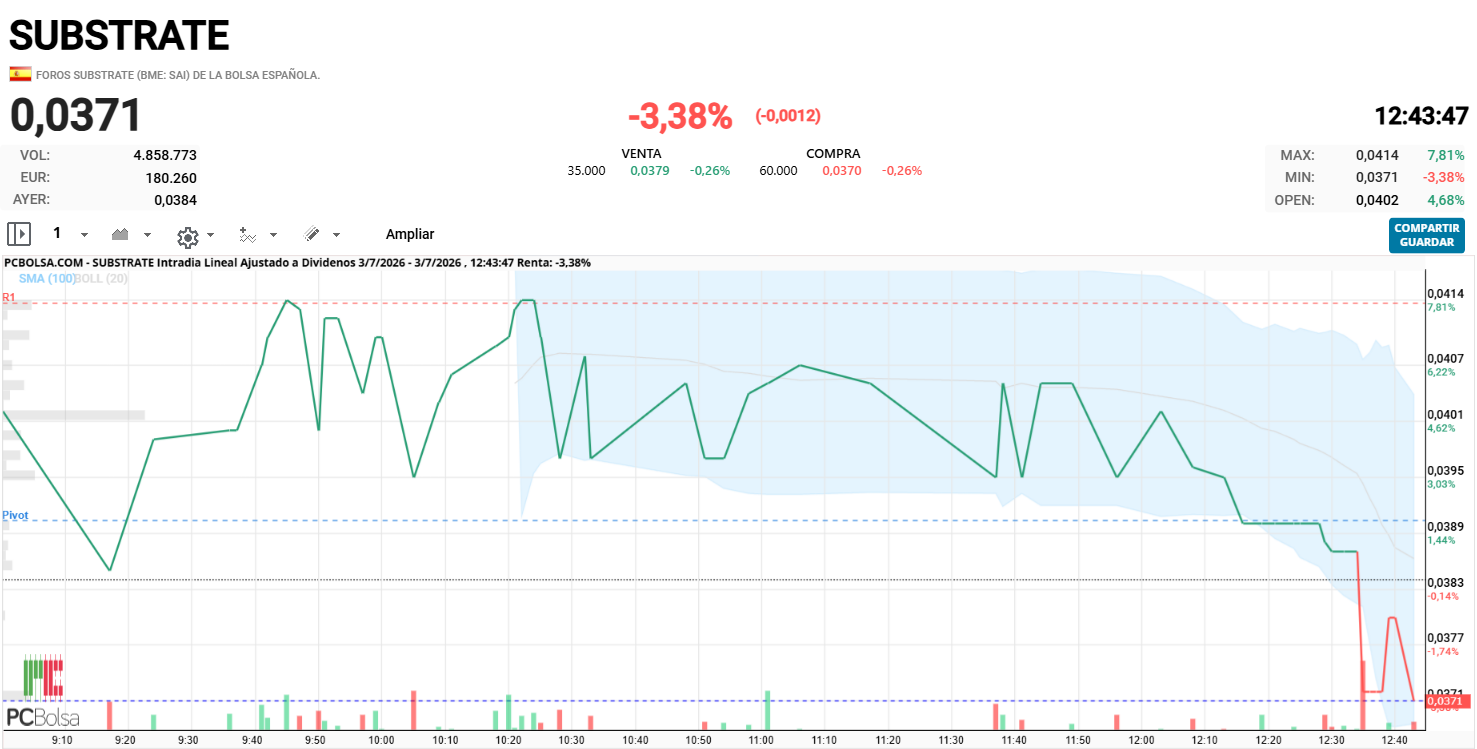Expand the time interval 1 dropdown arrow
This screenshot has height=749, width=1477.
(x=84, y=235)
